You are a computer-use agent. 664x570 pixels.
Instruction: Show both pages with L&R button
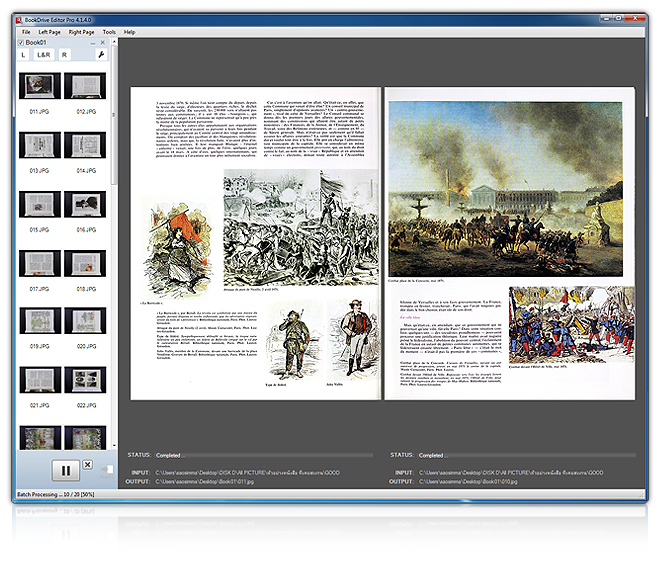[44, 55]
